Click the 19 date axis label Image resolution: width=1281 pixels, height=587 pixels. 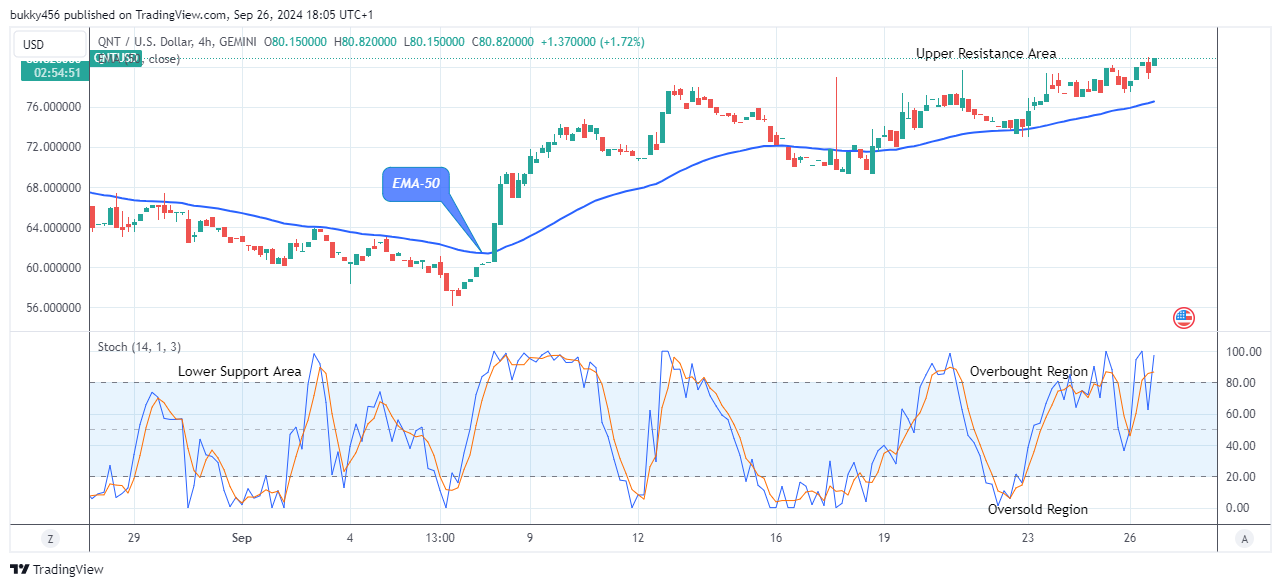(x=884, y=538)
